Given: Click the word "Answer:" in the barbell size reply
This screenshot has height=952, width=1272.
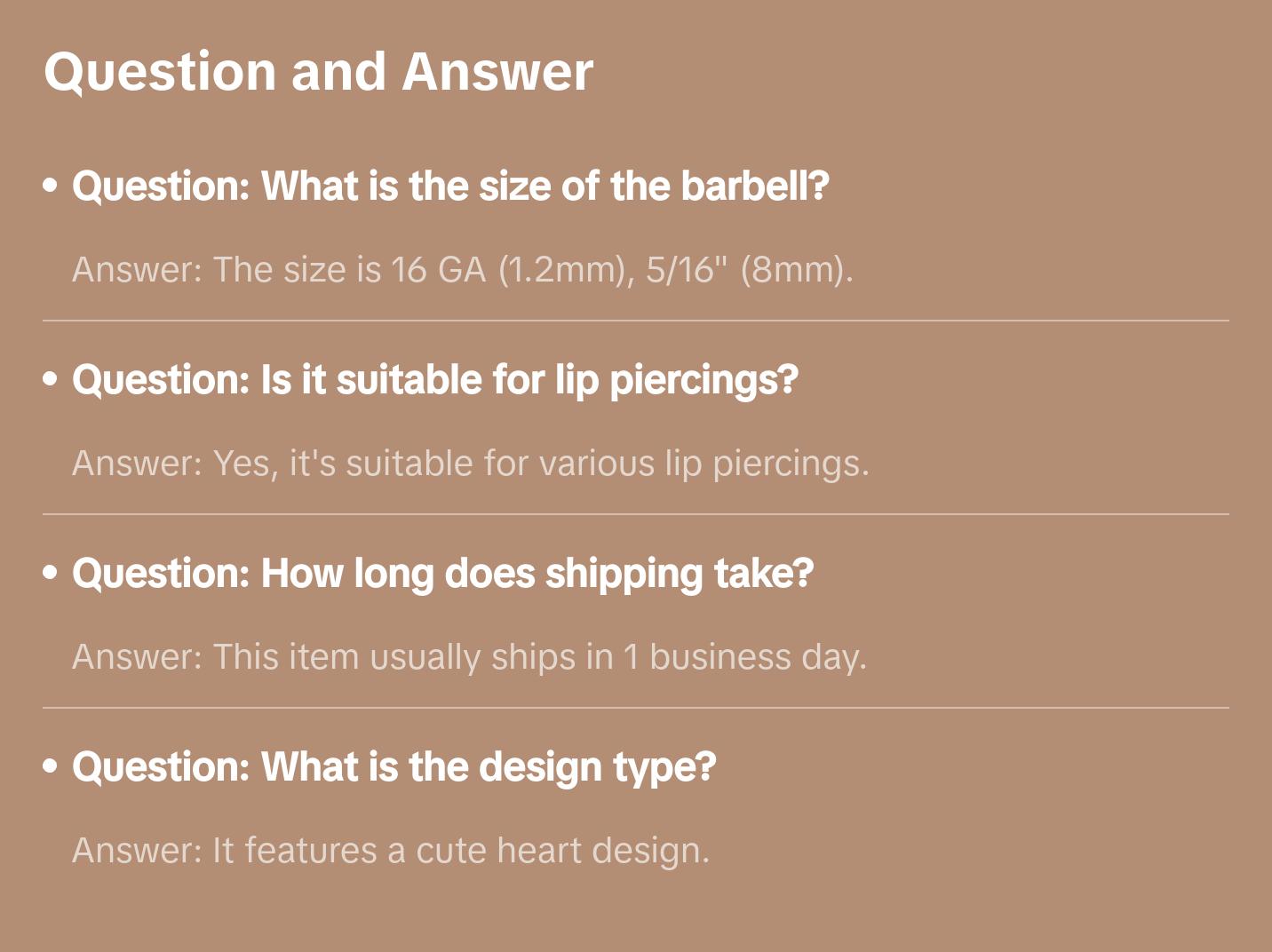Looking at the screenshot, I should [138, 269].
